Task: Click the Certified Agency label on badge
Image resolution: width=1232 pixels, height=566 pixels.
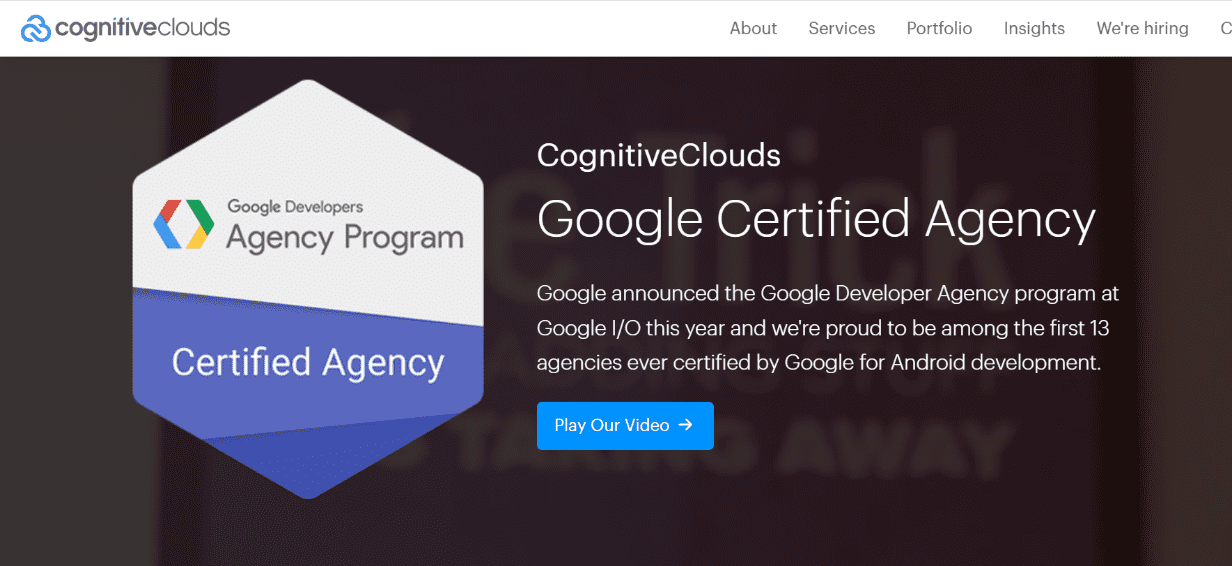Action: [x=308, y=362]
